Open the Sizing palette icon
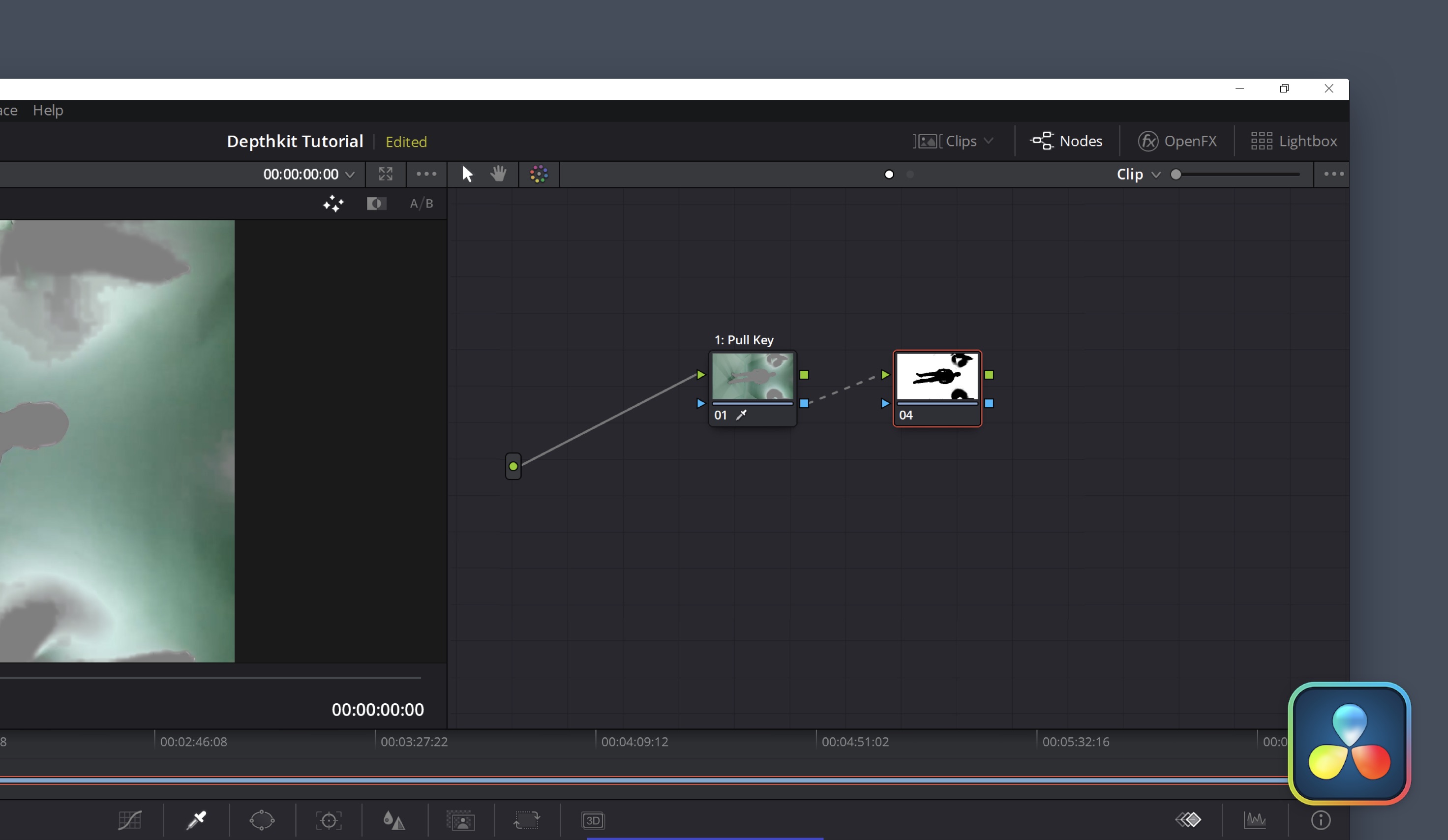The image size is (1448, 840). (526, 820)
